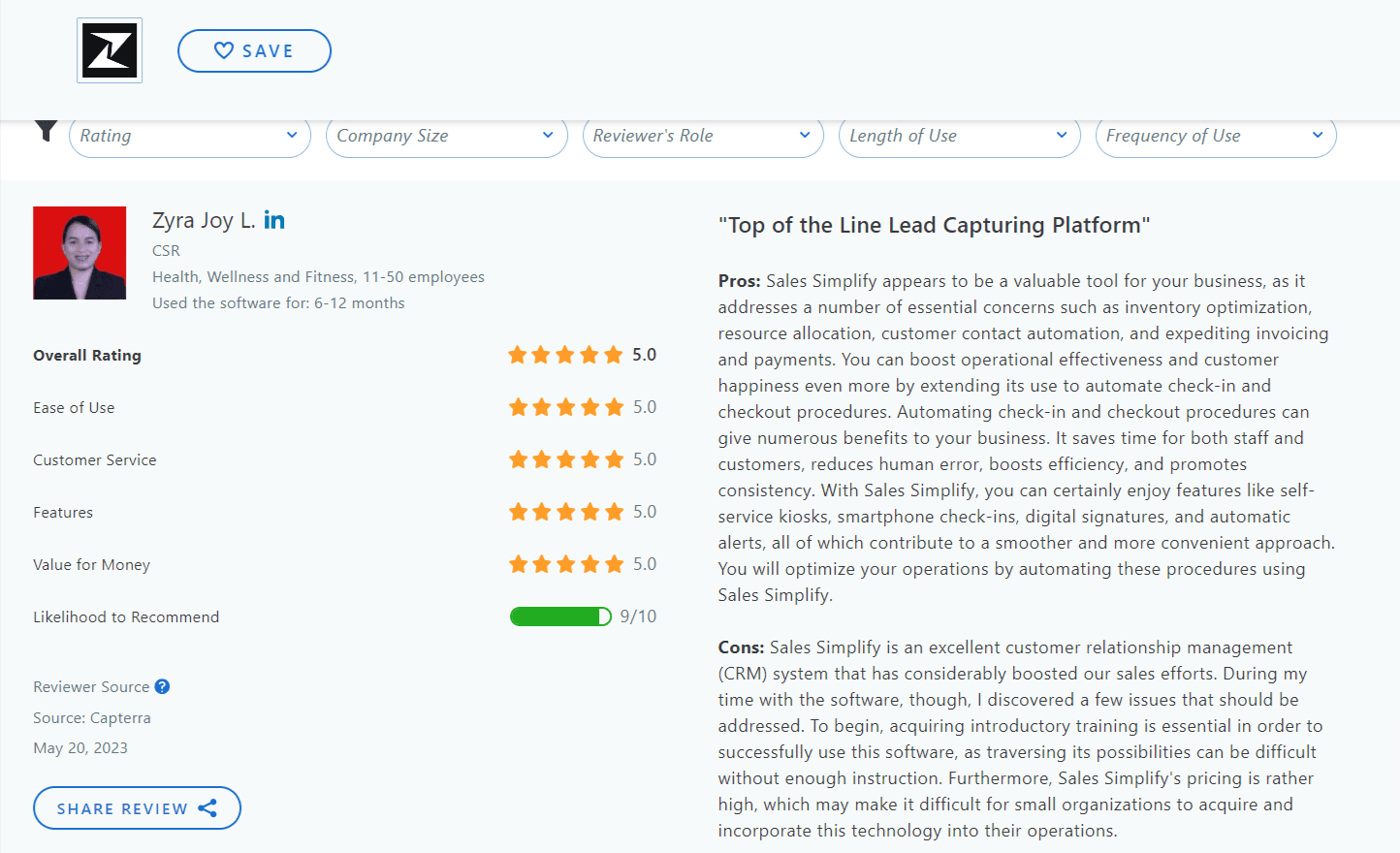Open the Reviewer Source help question mark
The image size is (1400, 853).
(x=163, y=686)
